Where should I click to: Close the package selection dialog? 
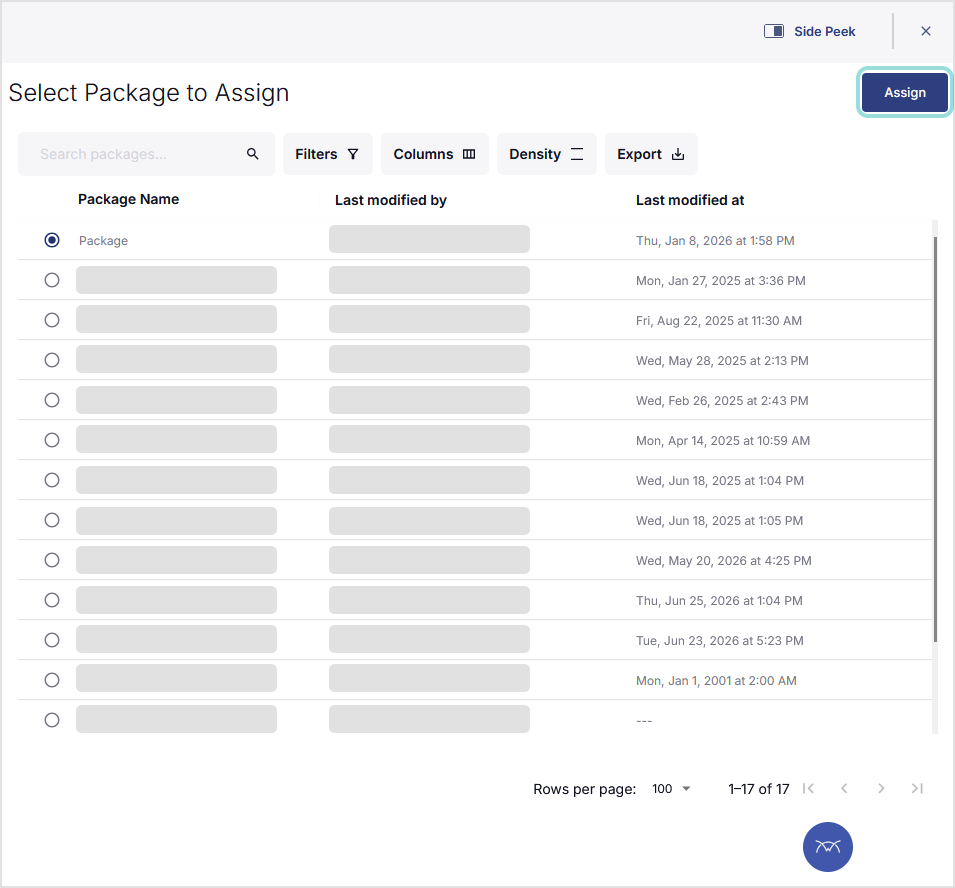pyautogui.click(x=926, y=31)
